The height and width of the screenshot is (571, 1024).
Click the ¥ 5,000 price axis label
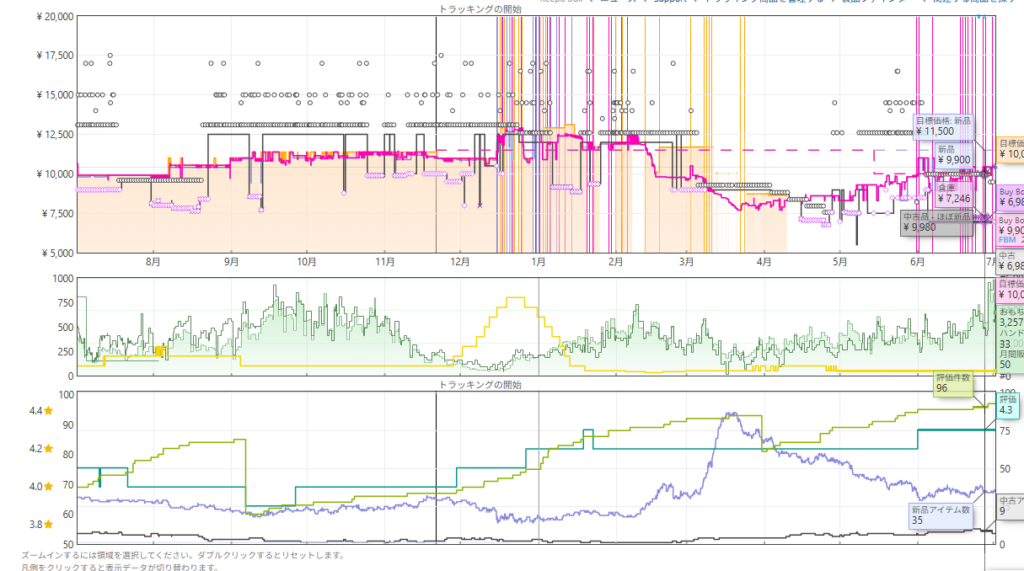click(57, 253)
